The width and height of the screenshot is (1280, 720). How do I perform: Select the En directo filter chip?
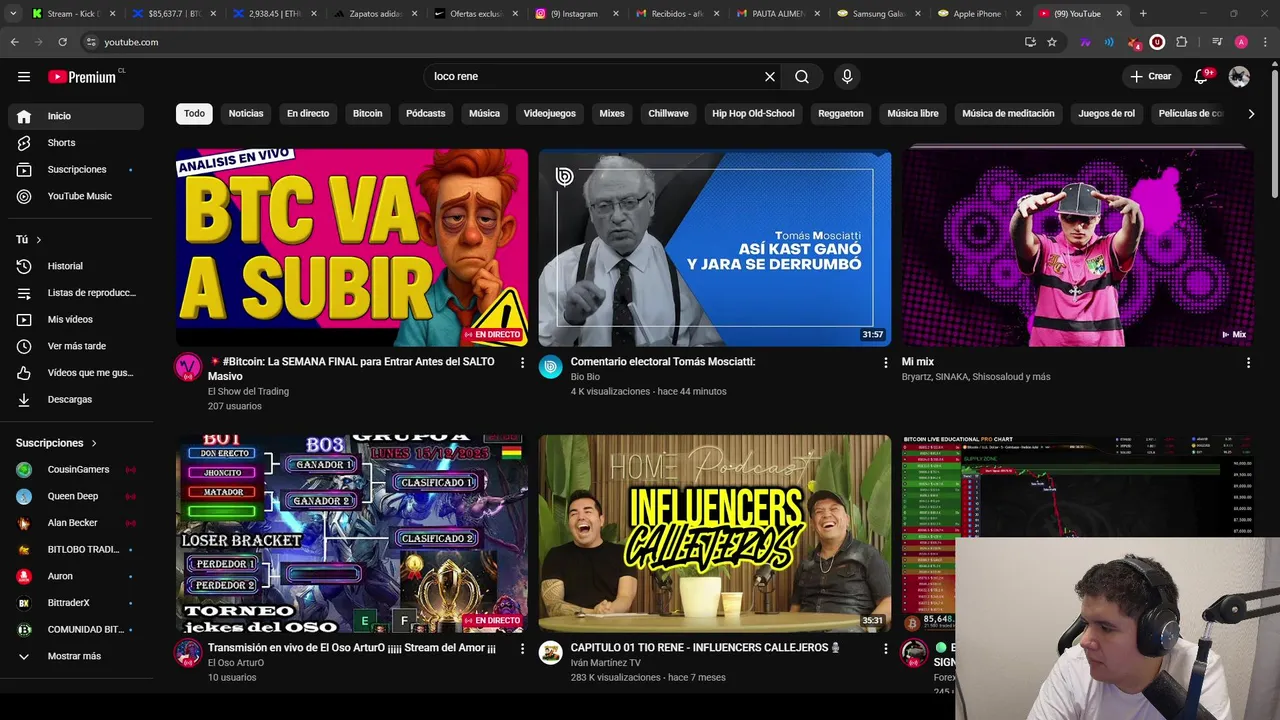[308, 113]
